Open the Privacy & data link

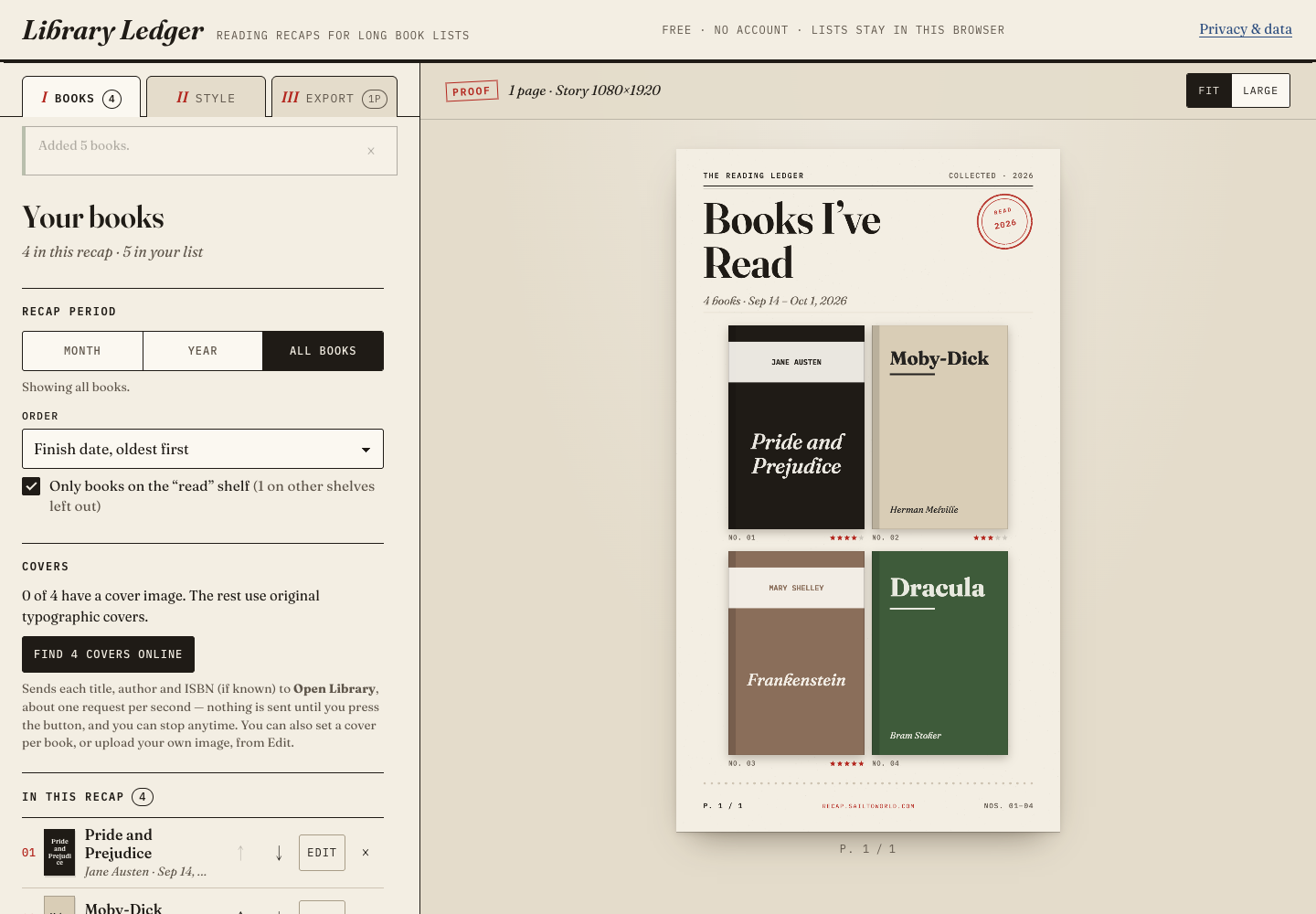[x=1246, y=29]
